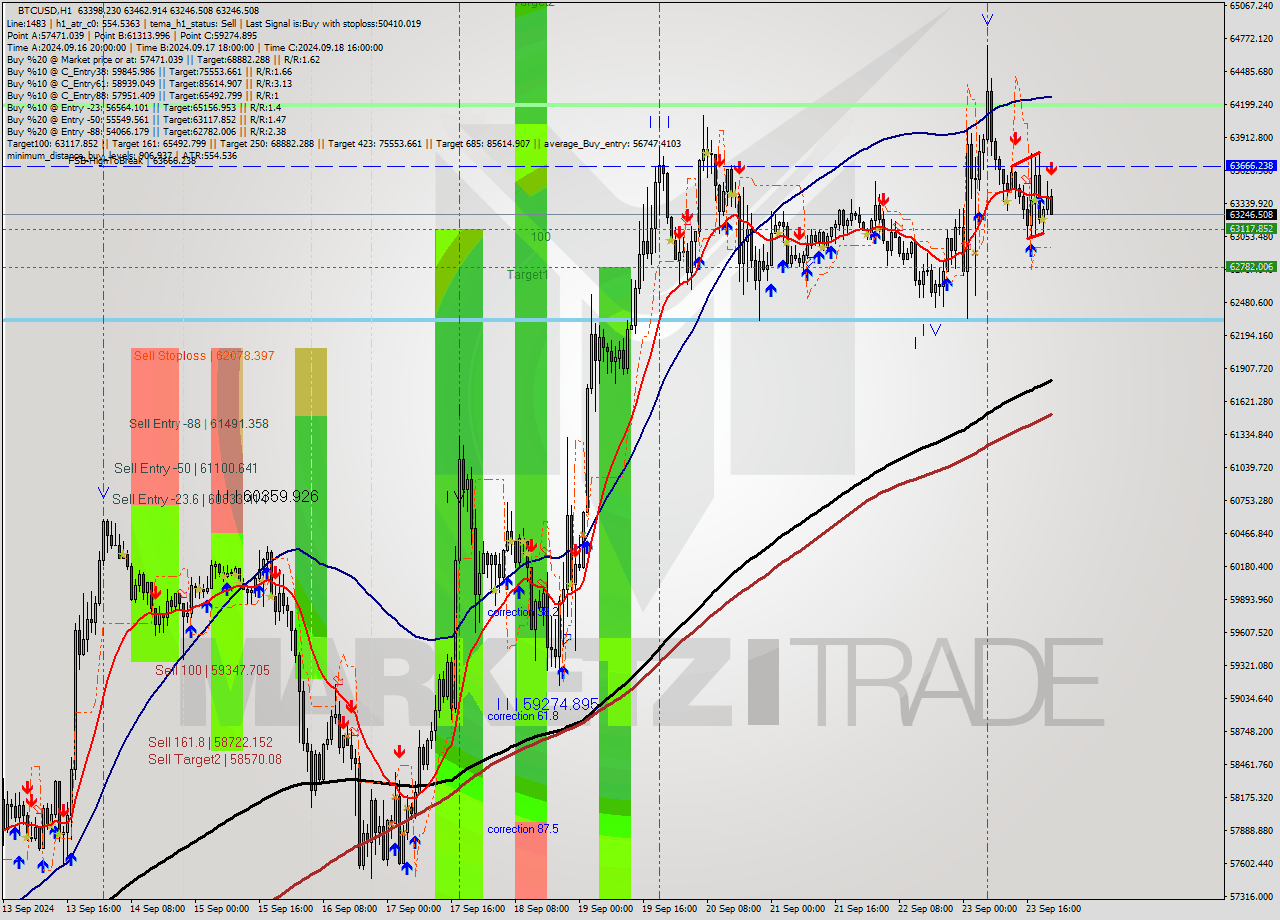The height and width of the screenshot is (920, 1280).
Task: Select the Sell Stoploss 62078.397 label
Action: (x=204, y=355)
